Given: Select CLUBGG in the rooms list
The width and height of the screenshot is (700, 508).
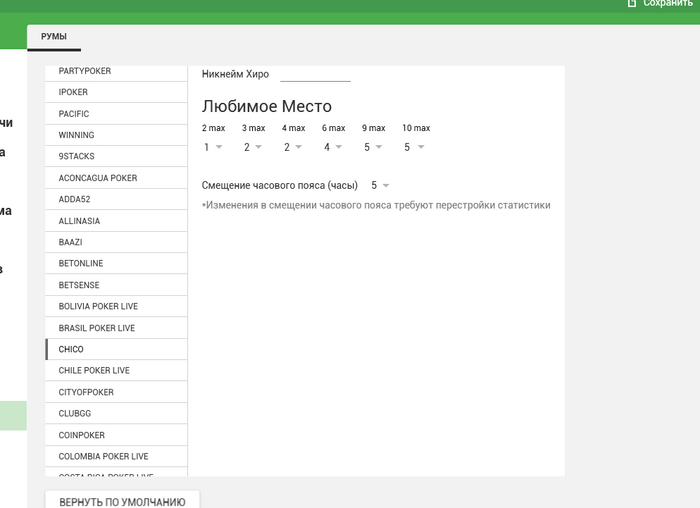Looking at the screenshot, I should [x=116, y=413].
